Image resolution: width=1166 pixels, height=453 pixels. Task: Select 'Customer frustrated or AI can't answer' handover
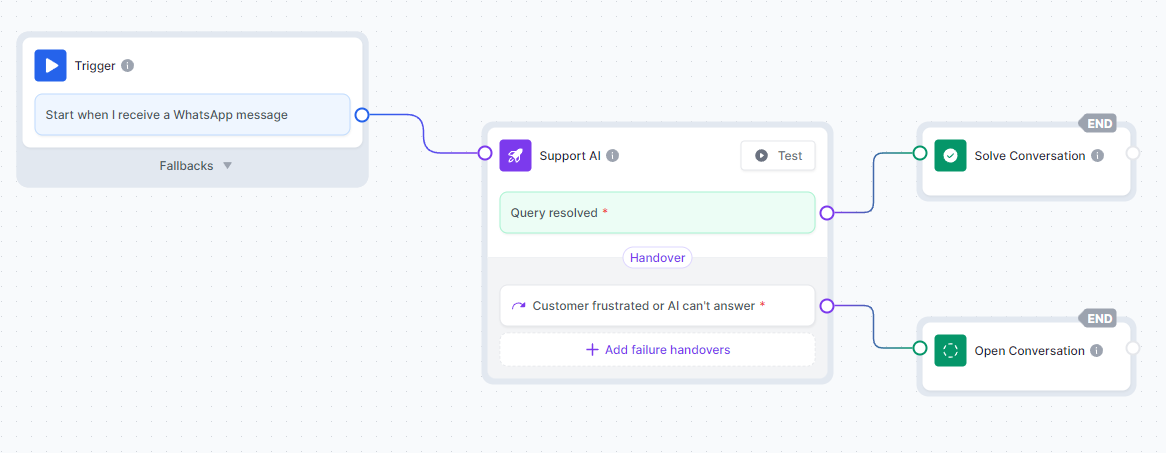[657, 306]
